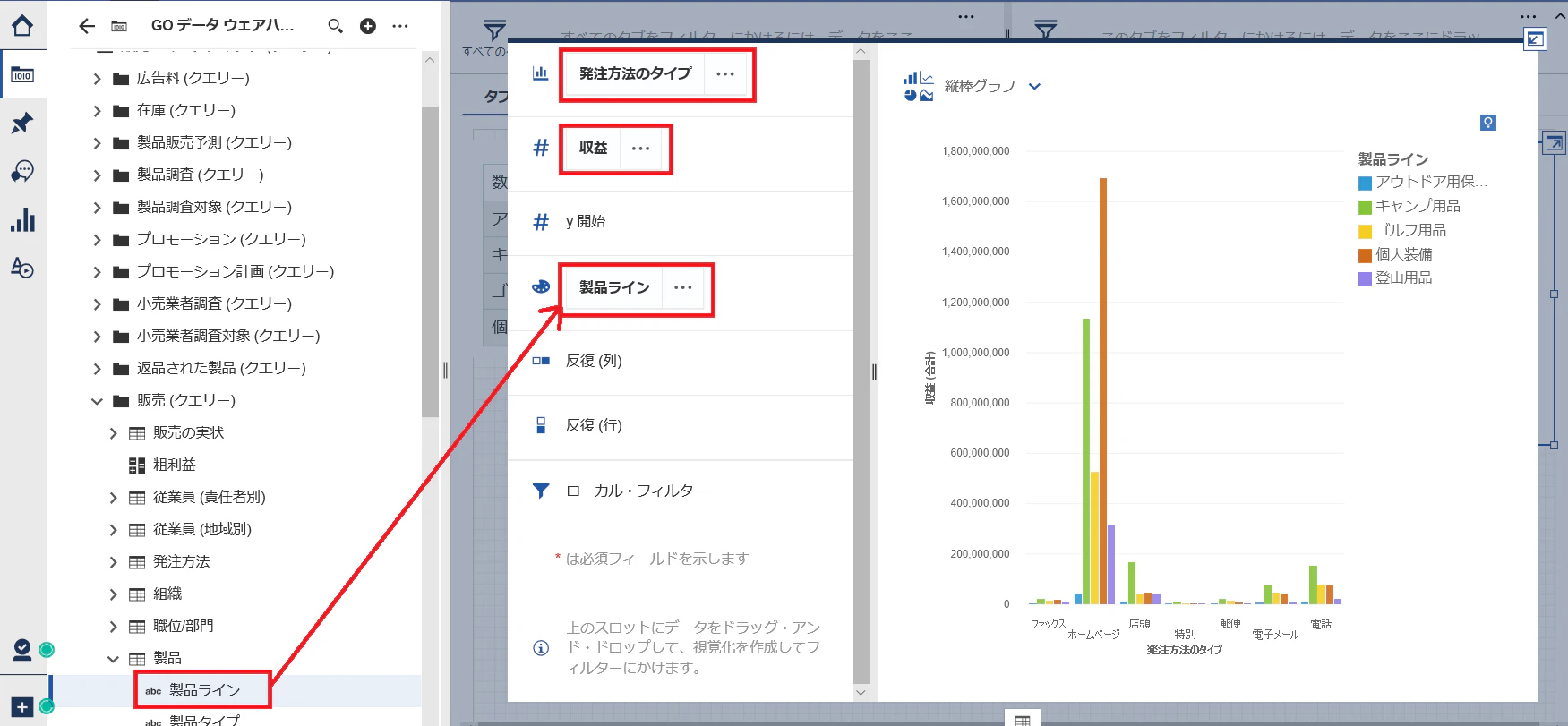The width and height of the screenshot is (1568, 726).
Task: Click the y 開始 slot
Action: [x=680, y=222]
